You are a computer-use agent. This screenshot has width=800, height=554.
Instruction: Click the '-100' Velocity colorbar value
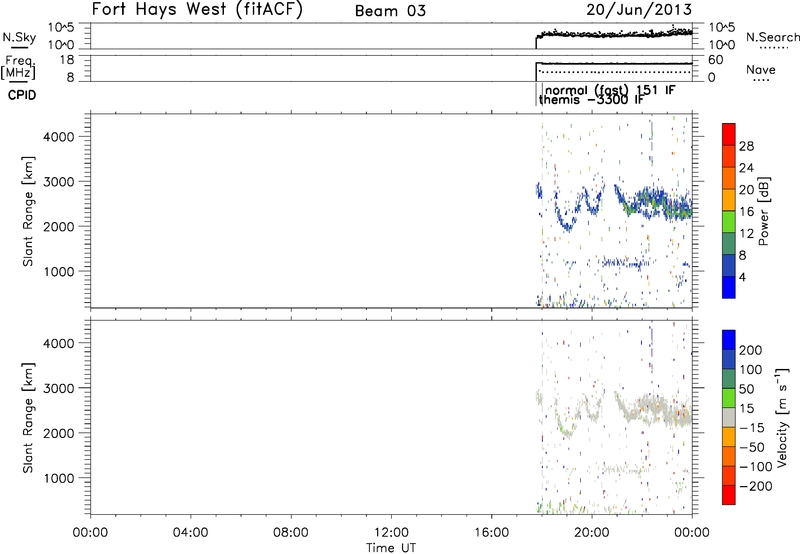click(755, 467)
